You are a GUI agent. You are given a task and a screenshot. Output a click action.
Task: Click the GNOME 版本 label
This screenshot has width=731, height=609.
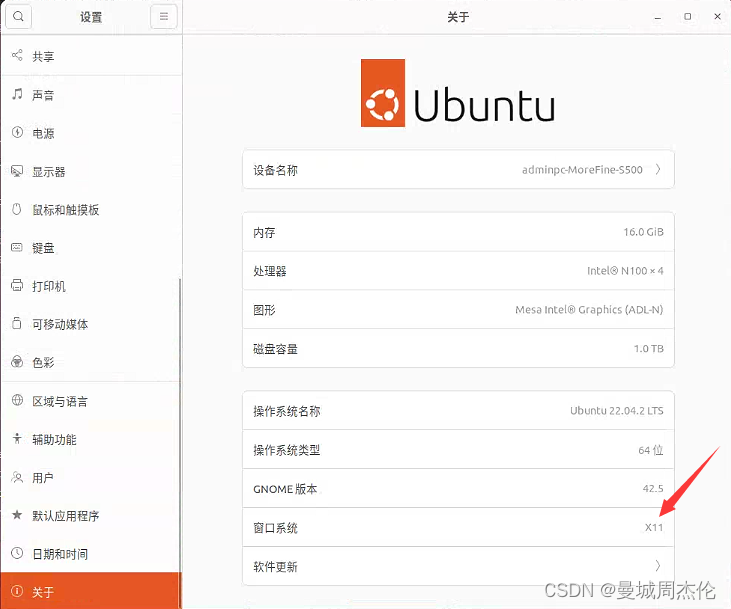(285, 489)
